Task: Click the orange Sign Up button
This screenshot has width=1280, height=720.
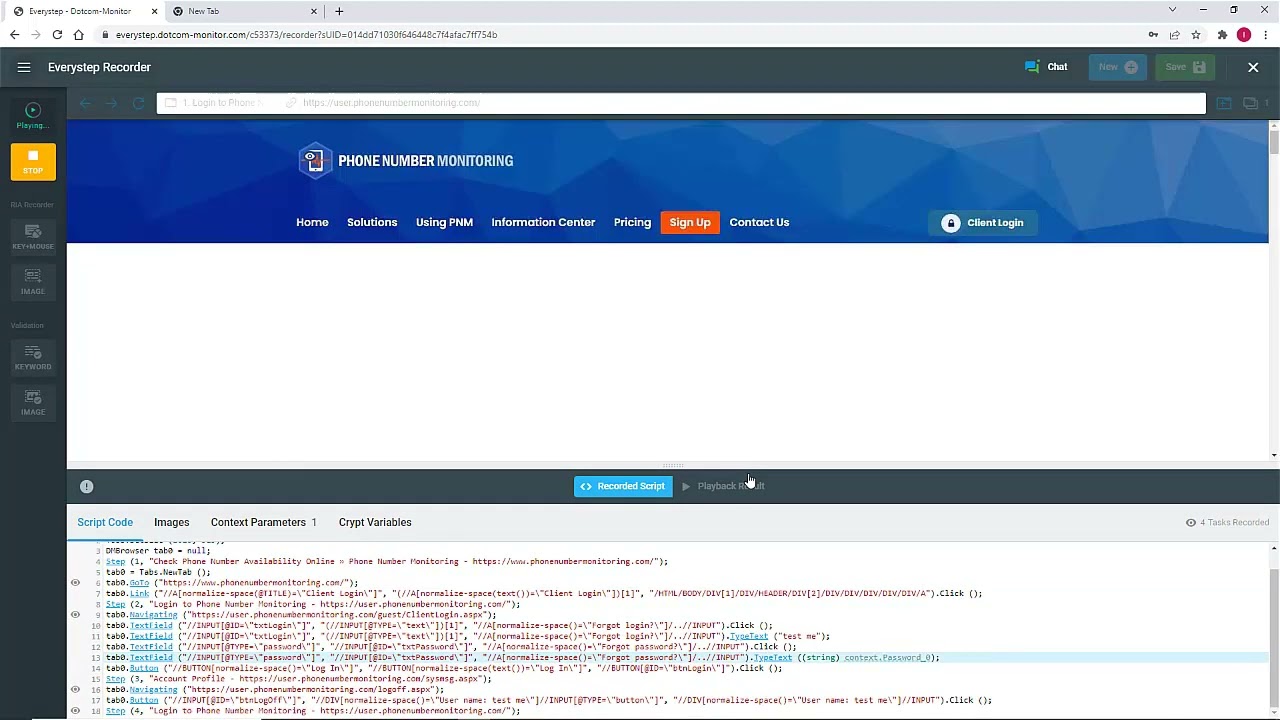Action: coord(690,222)
